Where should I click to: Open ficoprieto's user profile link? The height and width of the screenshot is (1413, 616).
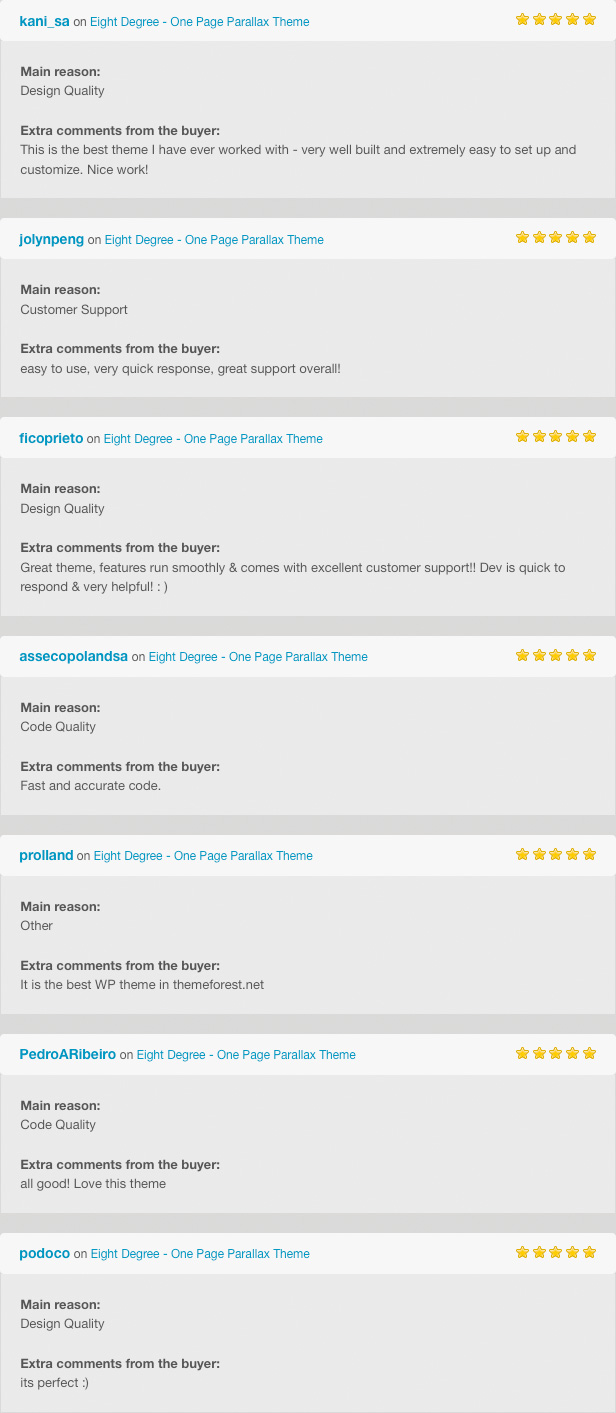coord(51,438)
